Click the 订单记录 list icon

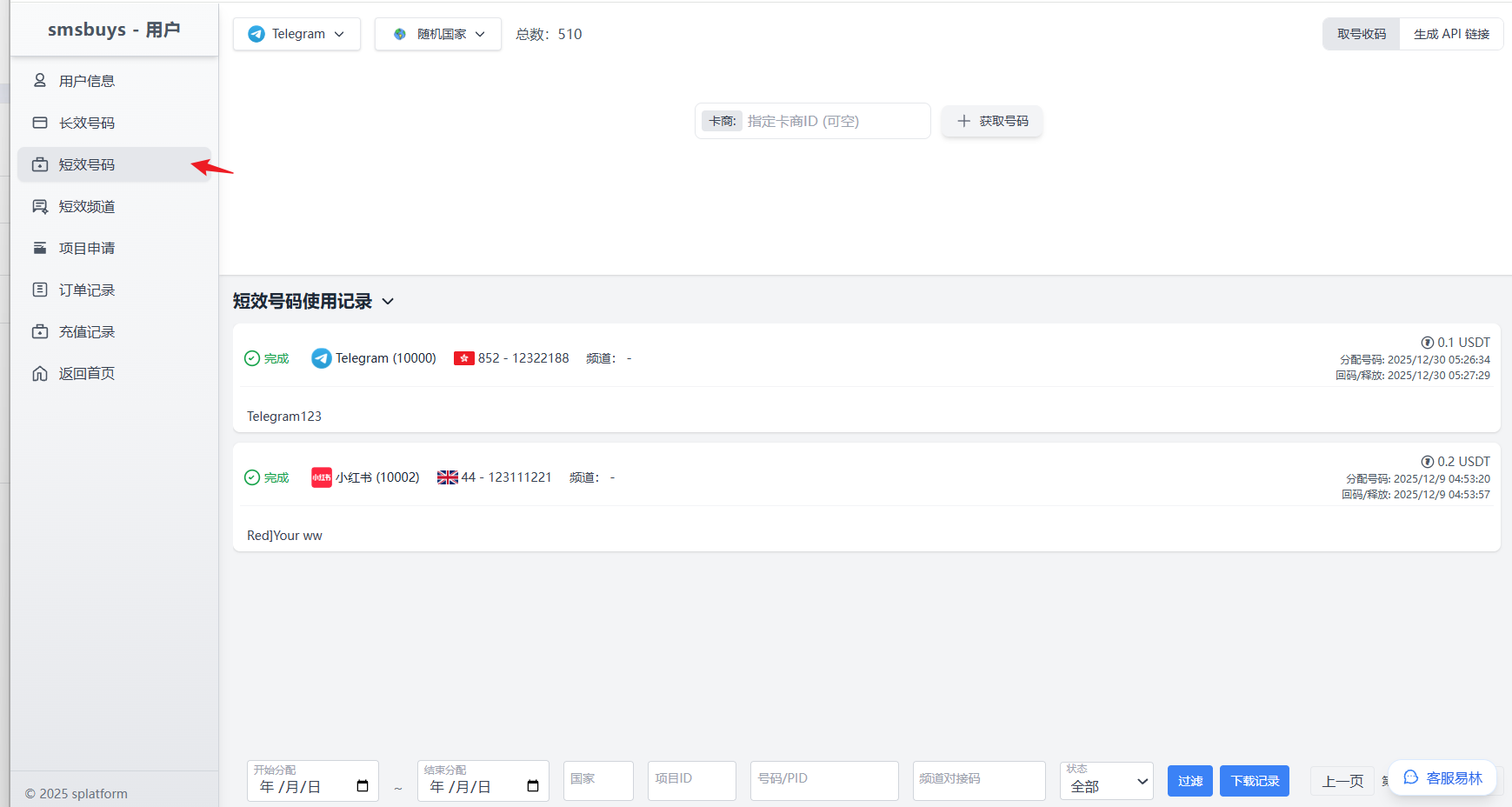(40, 290)
